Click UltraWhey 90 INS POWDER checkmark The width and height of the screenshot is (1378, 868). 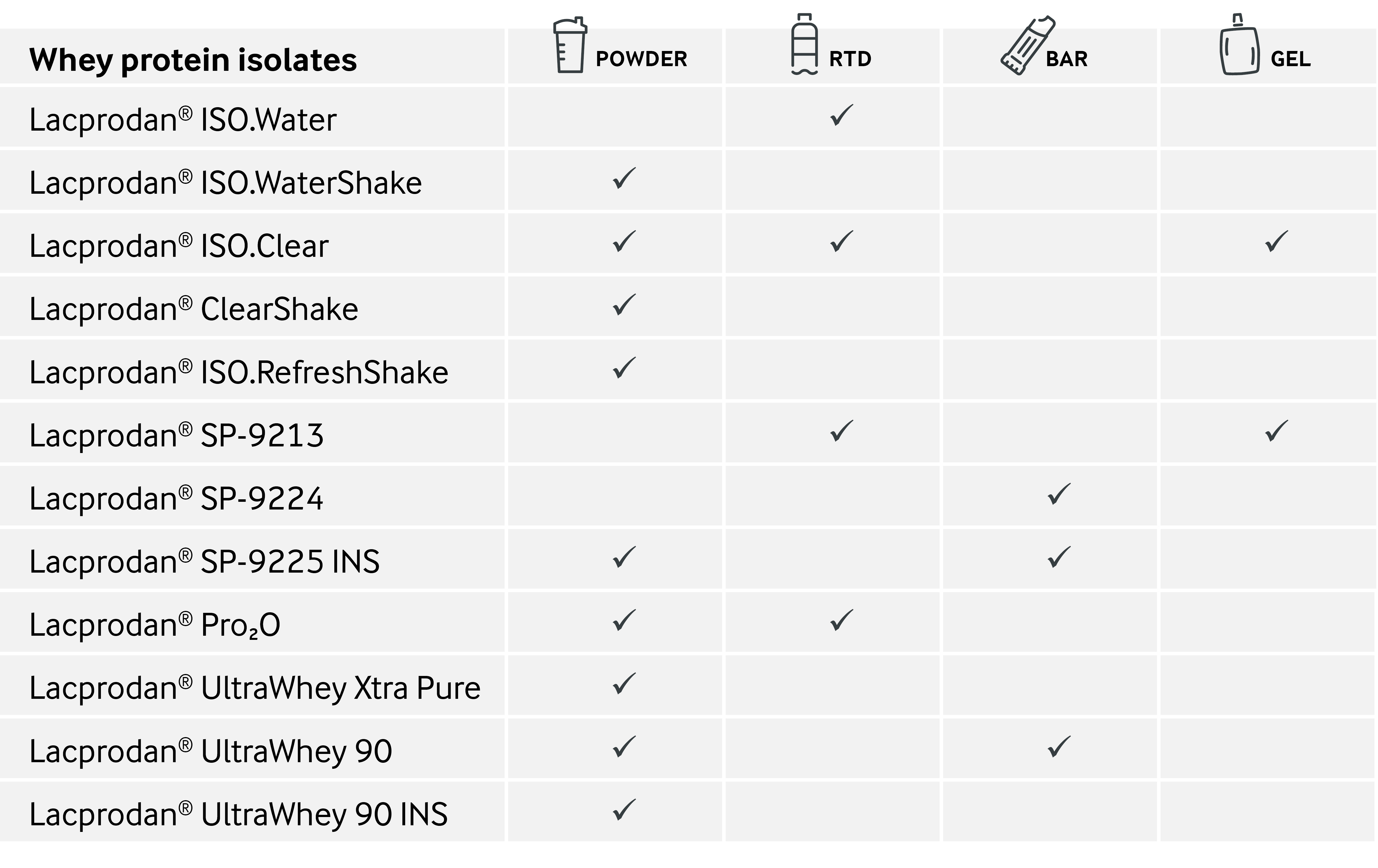pos(624,810)
